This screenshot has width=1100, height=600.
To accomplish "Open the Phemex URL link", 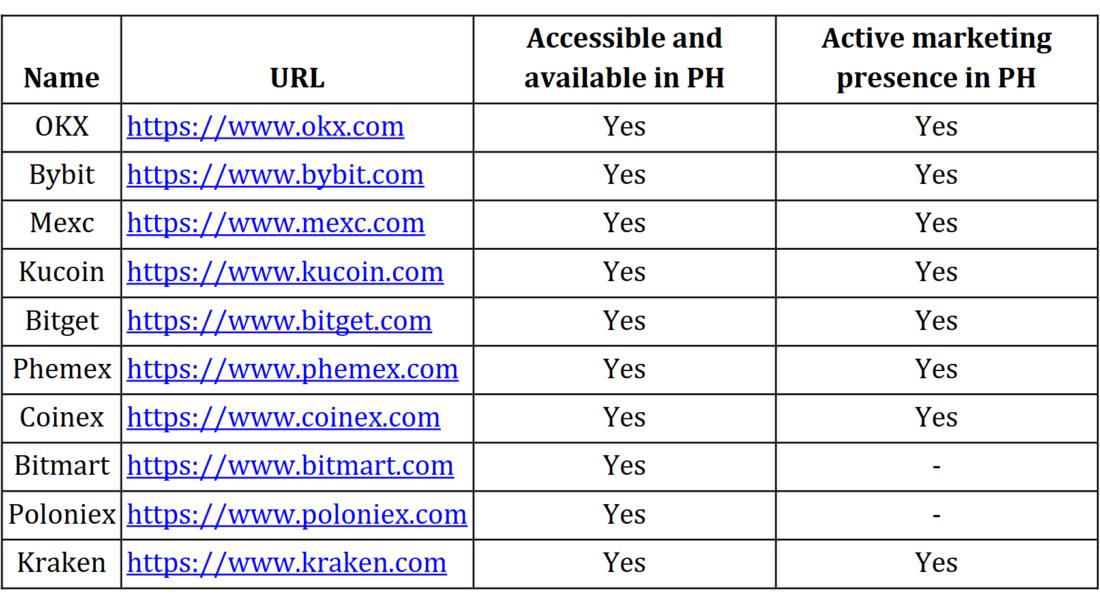I will 292,369.
